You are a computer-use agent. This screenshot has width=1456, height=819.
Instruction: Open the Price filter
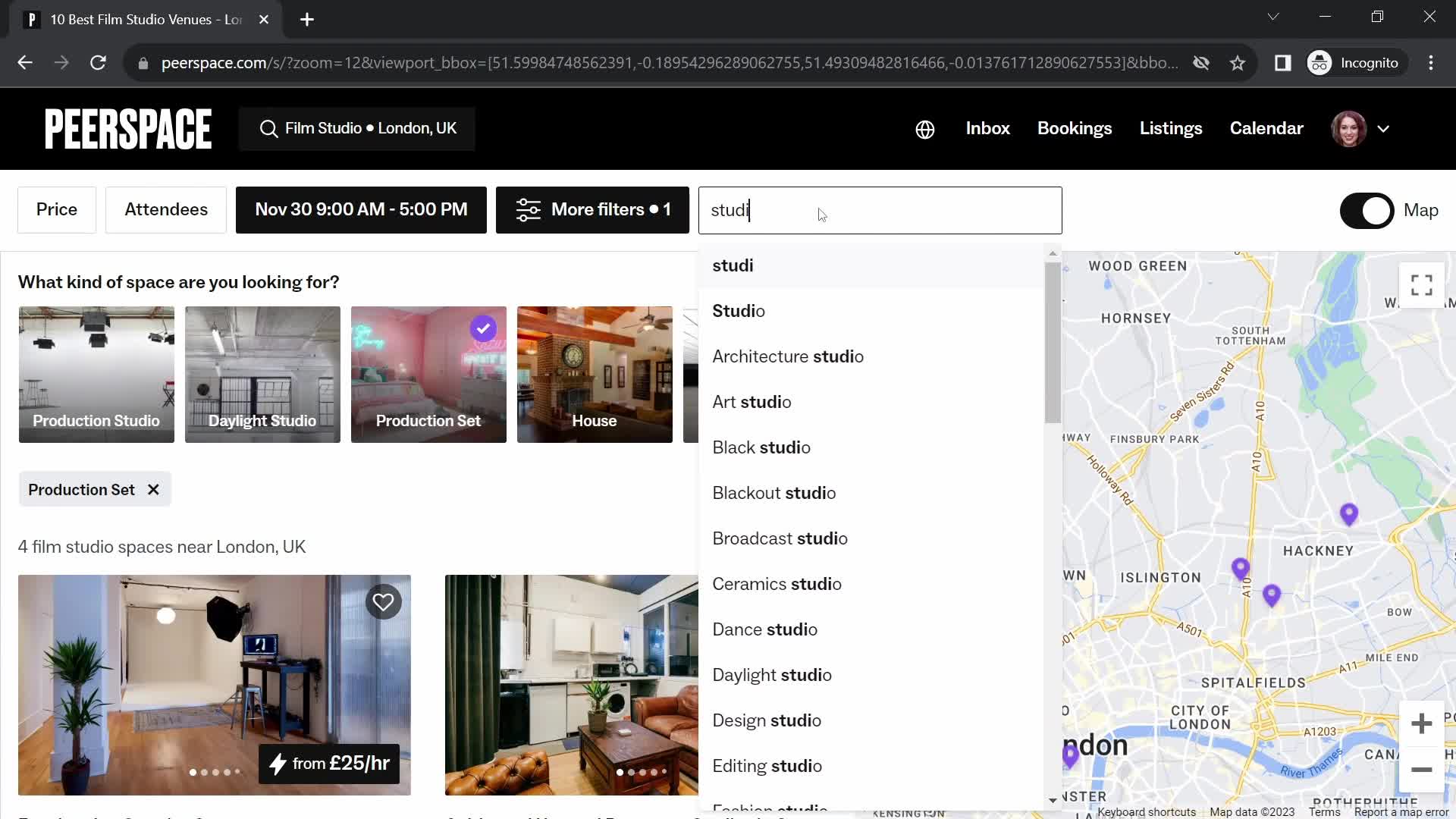click(x=57, y=210)
